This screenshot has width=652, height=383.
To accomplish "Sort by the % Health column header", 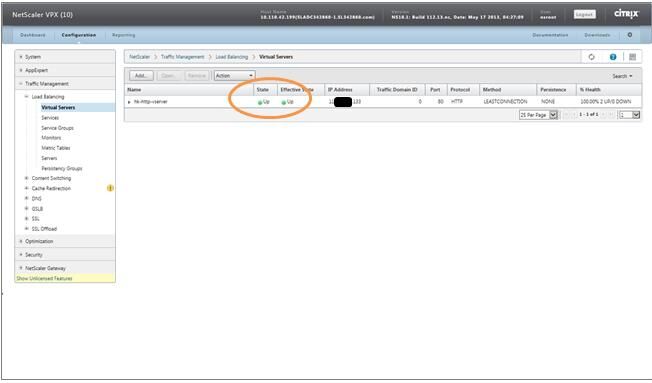I will tap(609, 90).
